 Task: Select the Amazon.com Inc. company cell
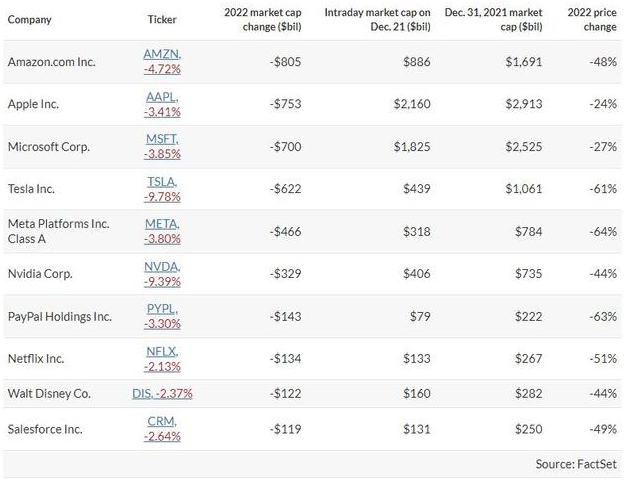52,62
